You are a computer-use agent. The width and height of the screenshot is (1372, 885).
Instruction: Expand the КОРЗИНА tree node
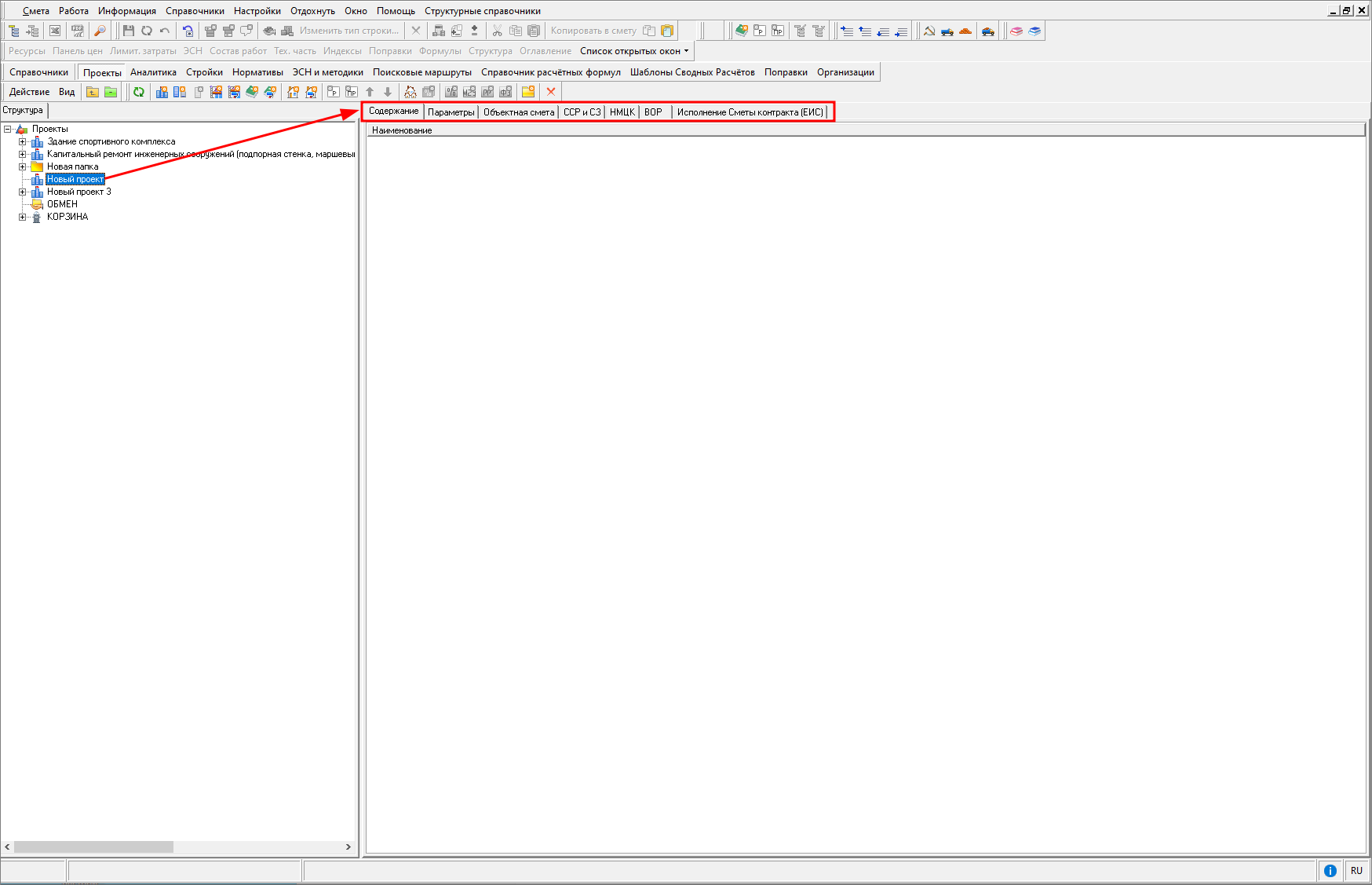[x=23, y=218]
